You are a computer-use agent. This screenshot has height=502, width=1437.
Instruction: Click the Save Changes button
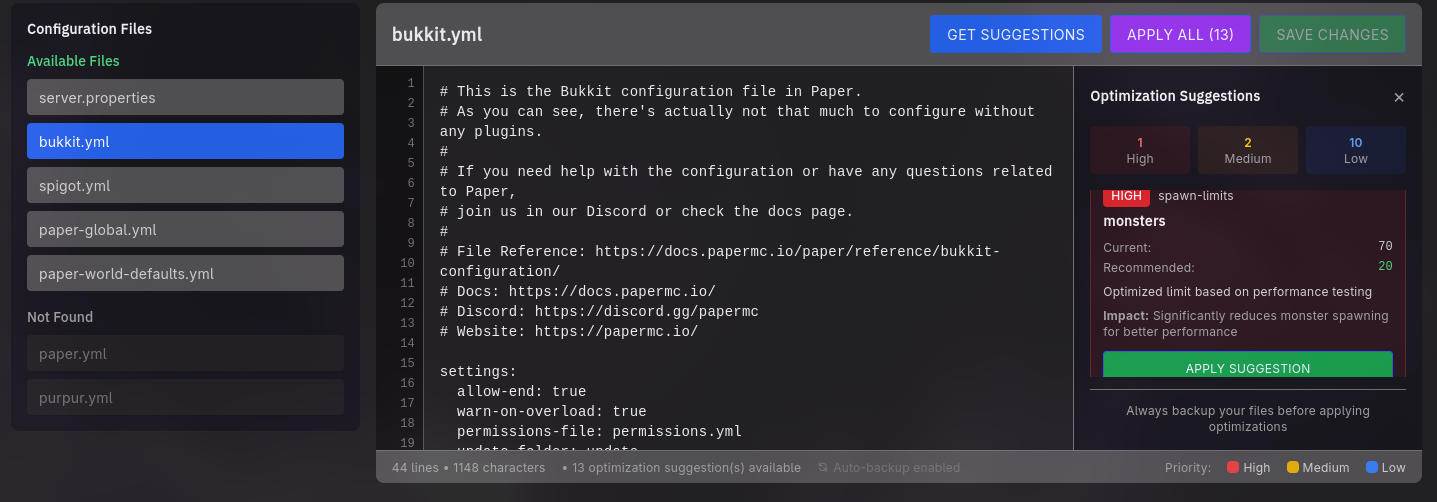(1332, 34)
